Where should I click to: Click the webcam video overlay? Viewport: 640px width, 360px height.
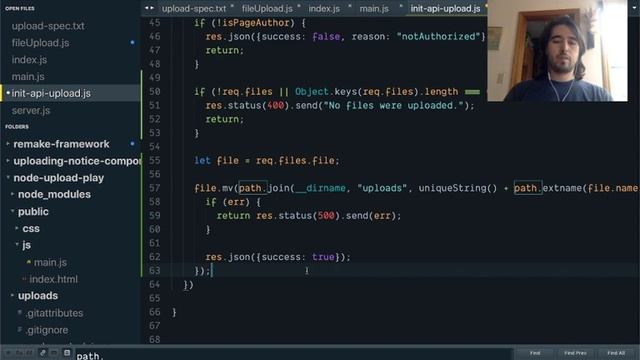(x=558, y=51)
